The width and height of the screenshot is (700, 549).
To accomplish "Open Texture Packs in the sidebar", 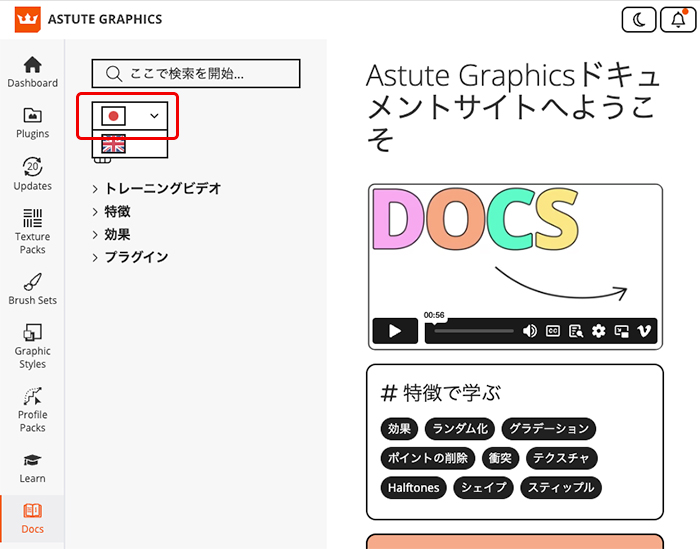I will [x=33, y=231].
